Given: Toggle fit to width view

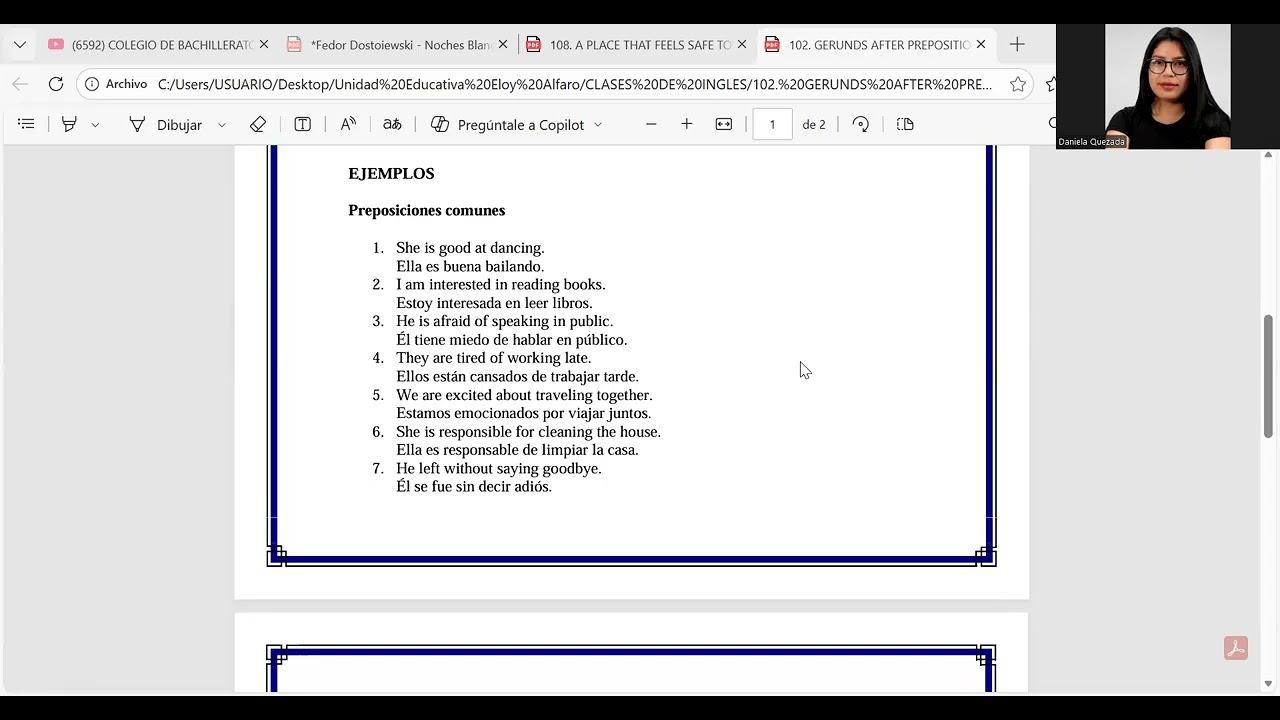Looking at the screenshot, I should pos(724,124).
